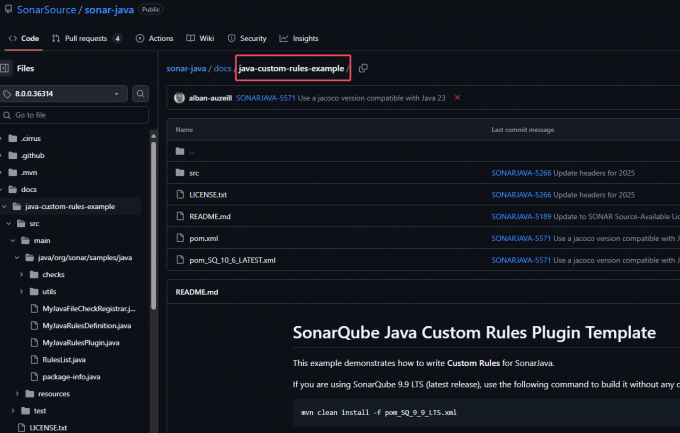680x433 pixels.
Task: Click sonar-java breadcrumb link
Action: 186,69
